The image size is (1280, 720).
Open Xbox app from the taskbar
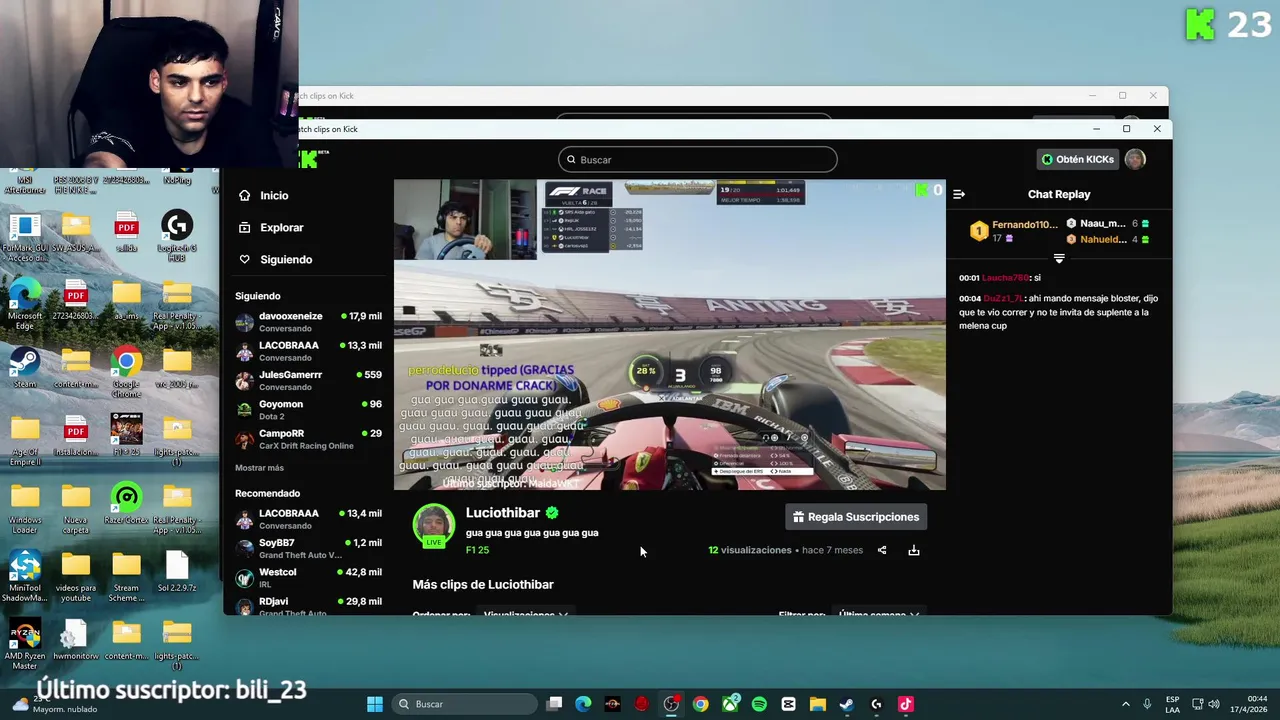coord(731,704)
